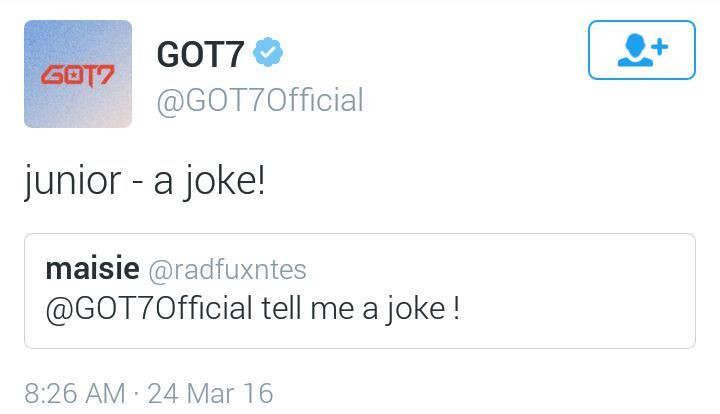Click the words "a joke!" in main tweet
This screenshot has width=720, height=414.
point(209,185)
